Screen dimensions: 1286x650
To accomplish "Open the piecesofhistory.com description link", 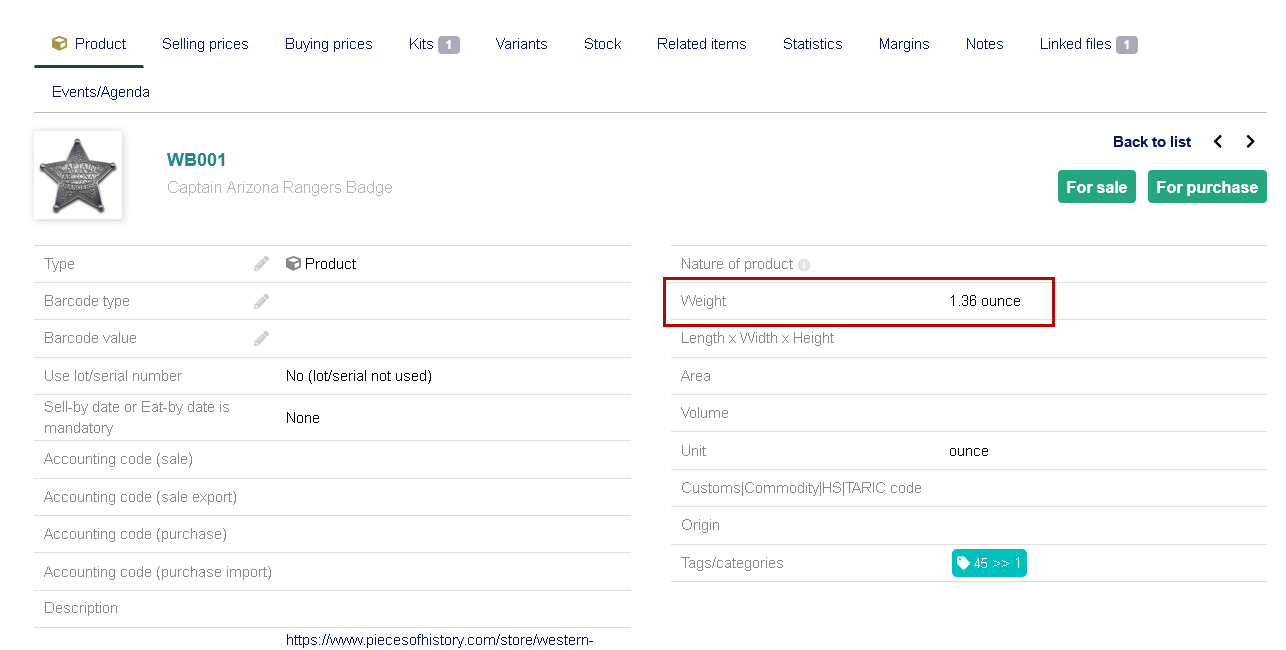I will 439,640.
